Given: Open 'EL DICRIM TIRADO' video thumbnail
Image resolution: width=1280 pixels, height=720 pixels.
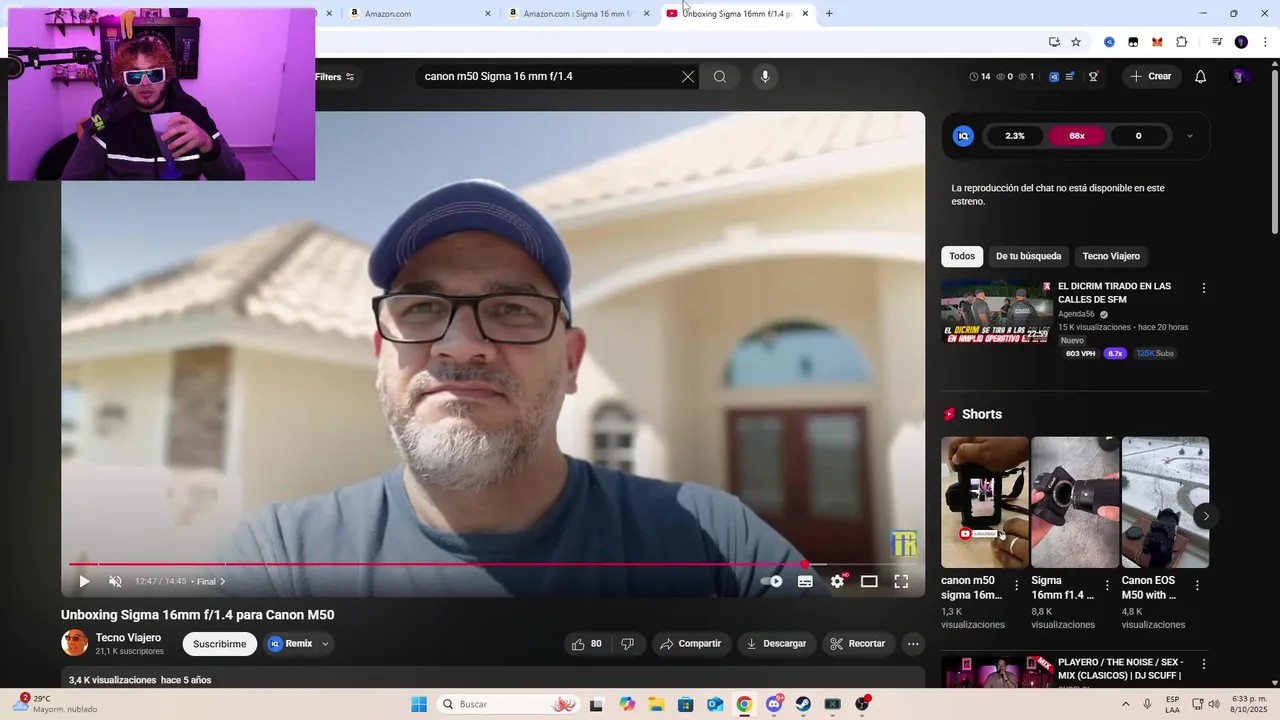Looking at the screenshot, I should click(x=996, y=312).
